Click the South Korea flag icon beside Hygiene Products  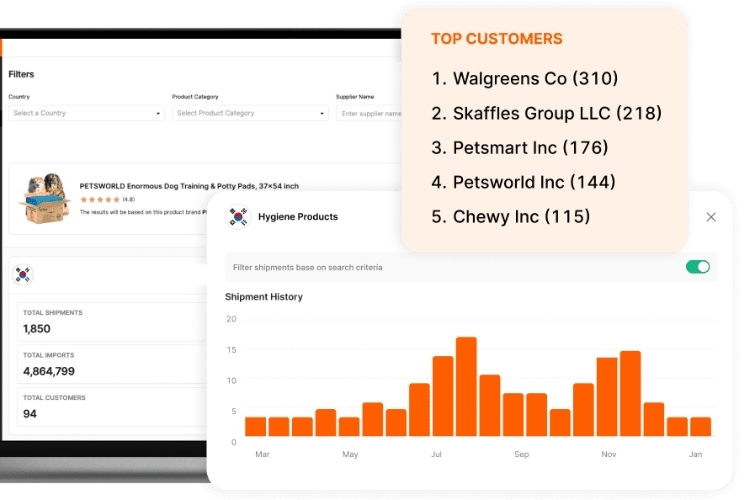(238, 216)
